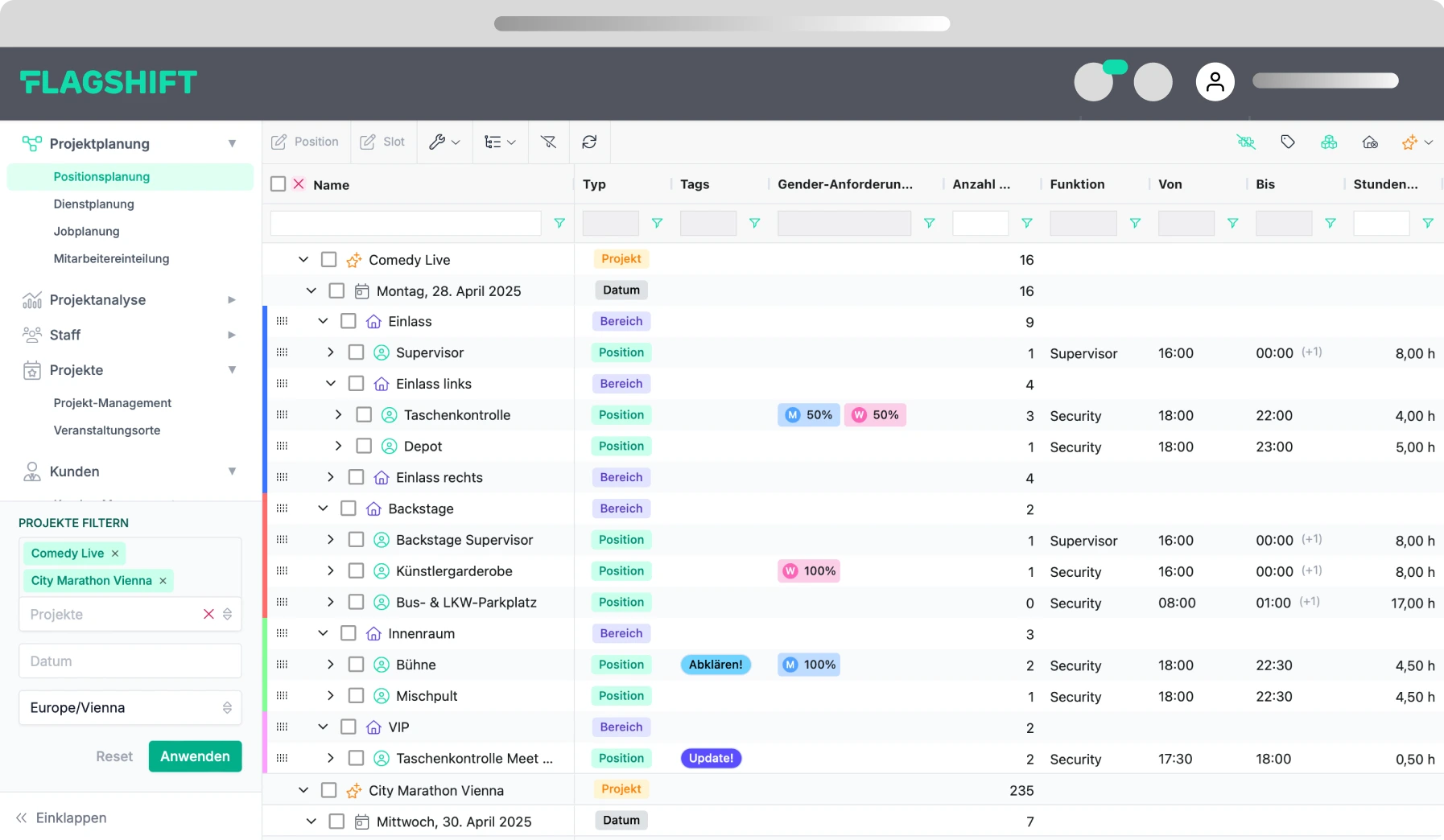This screenshot has width=1444, height=840.
Task: Open the tree structure view dropdown
Action: (x=499, y=142)
